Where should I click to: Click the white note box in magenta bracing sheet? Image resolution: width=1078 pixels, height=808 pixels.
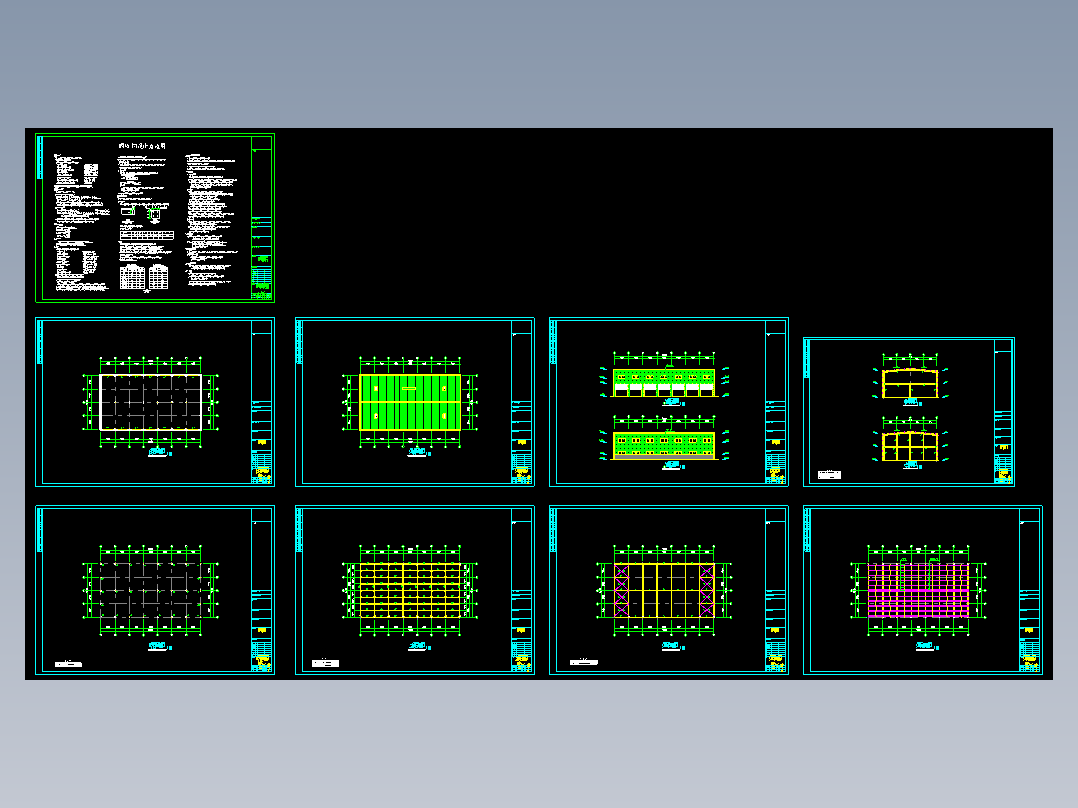point(584,662)
